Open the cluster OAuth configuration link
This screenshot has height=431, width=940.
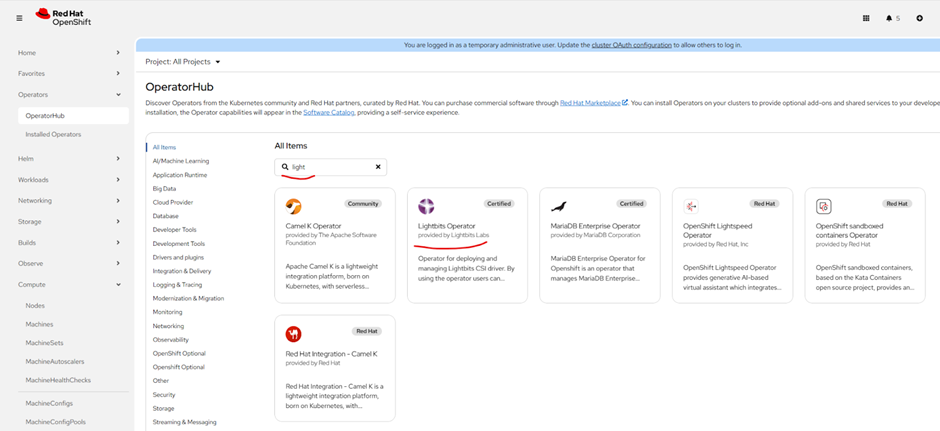632,45
